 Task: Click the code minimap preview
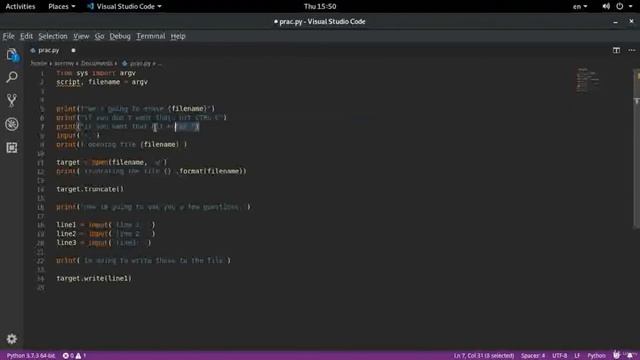(x=588, y=80)
